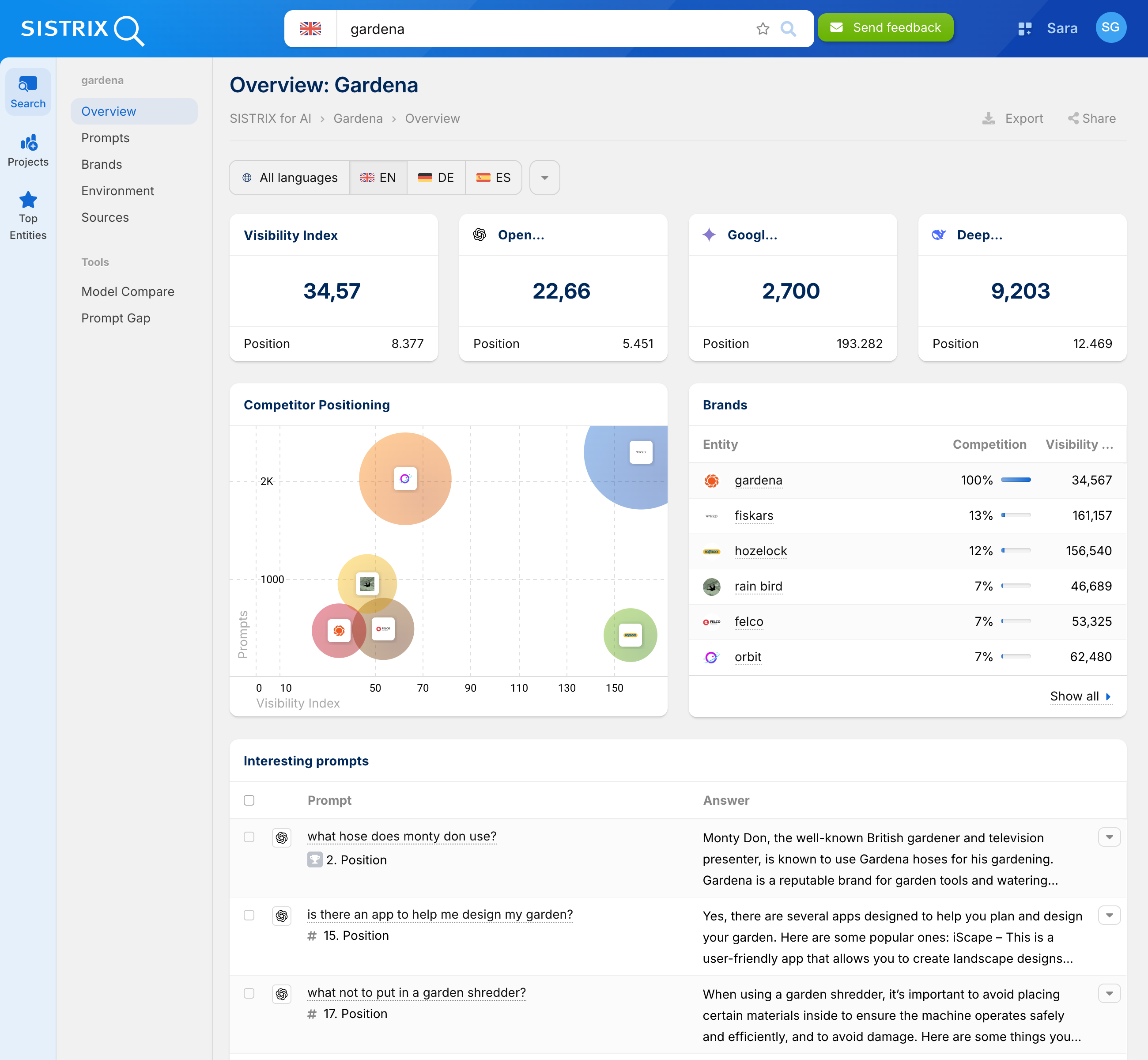Expand the Monty Don answer
1148x1060 pixels.
pos(1109,837)
